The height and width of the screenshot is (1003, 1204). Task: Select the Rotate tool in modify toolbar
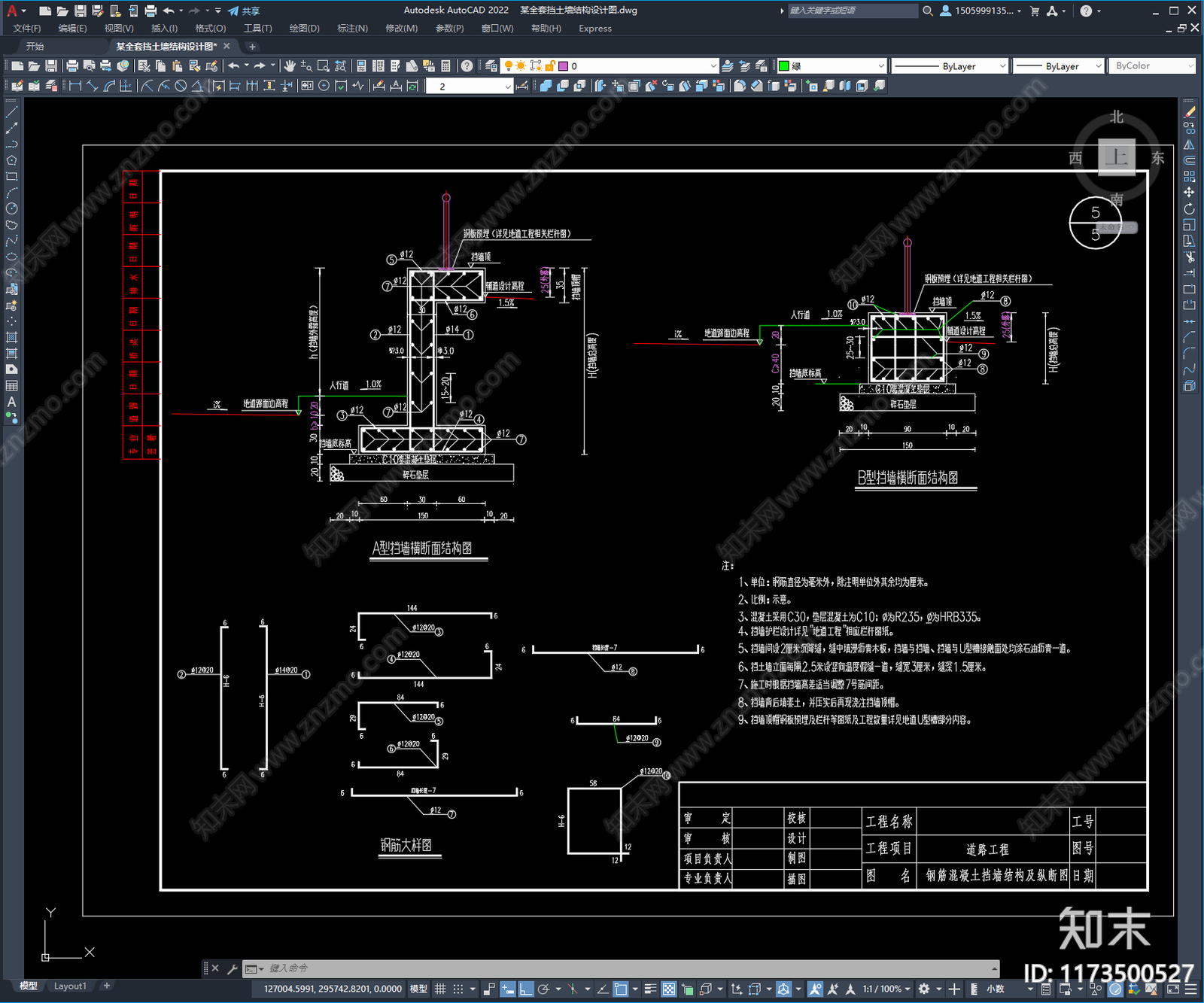tap(1189, 208)
